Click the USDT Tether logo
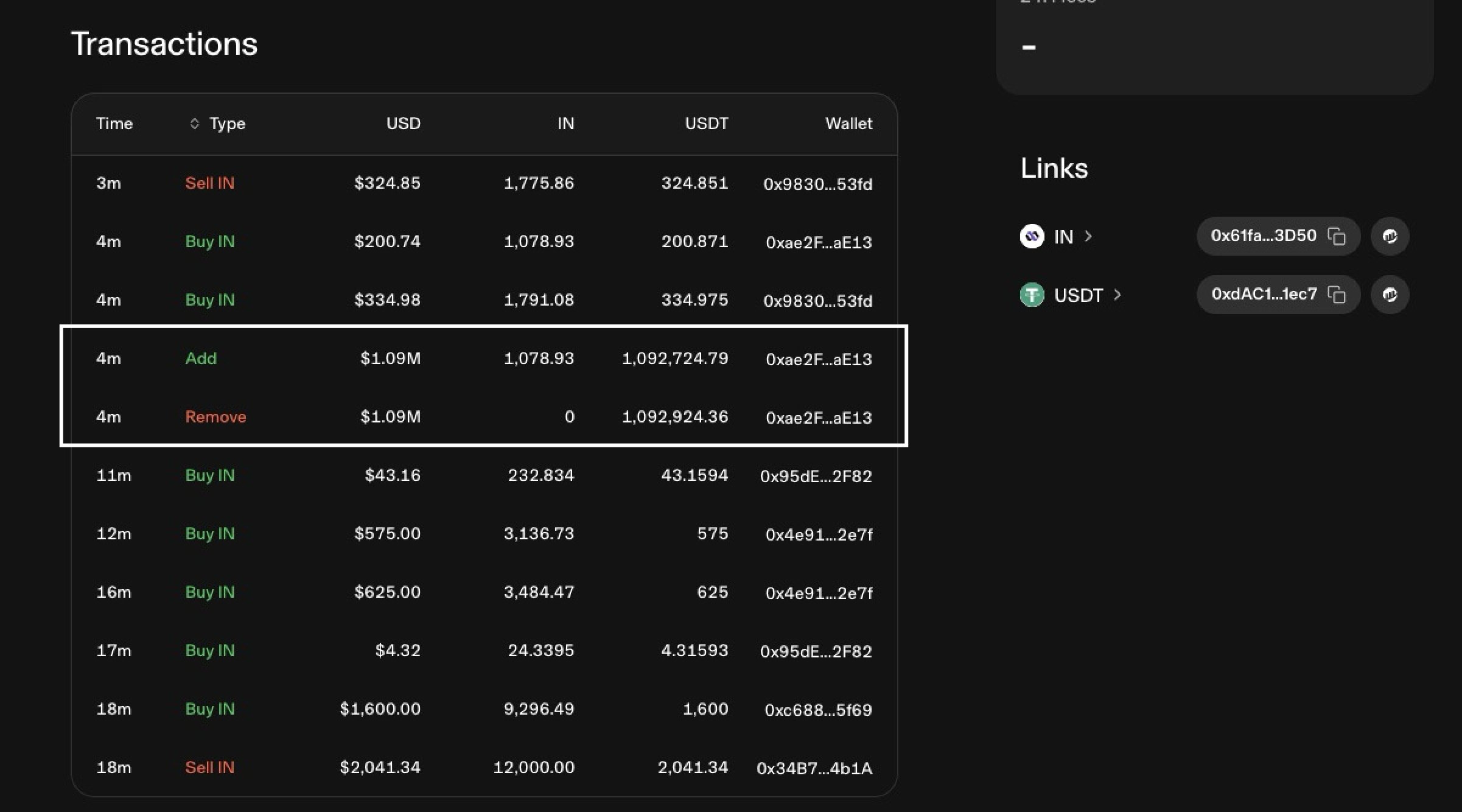 (1032, 295)
